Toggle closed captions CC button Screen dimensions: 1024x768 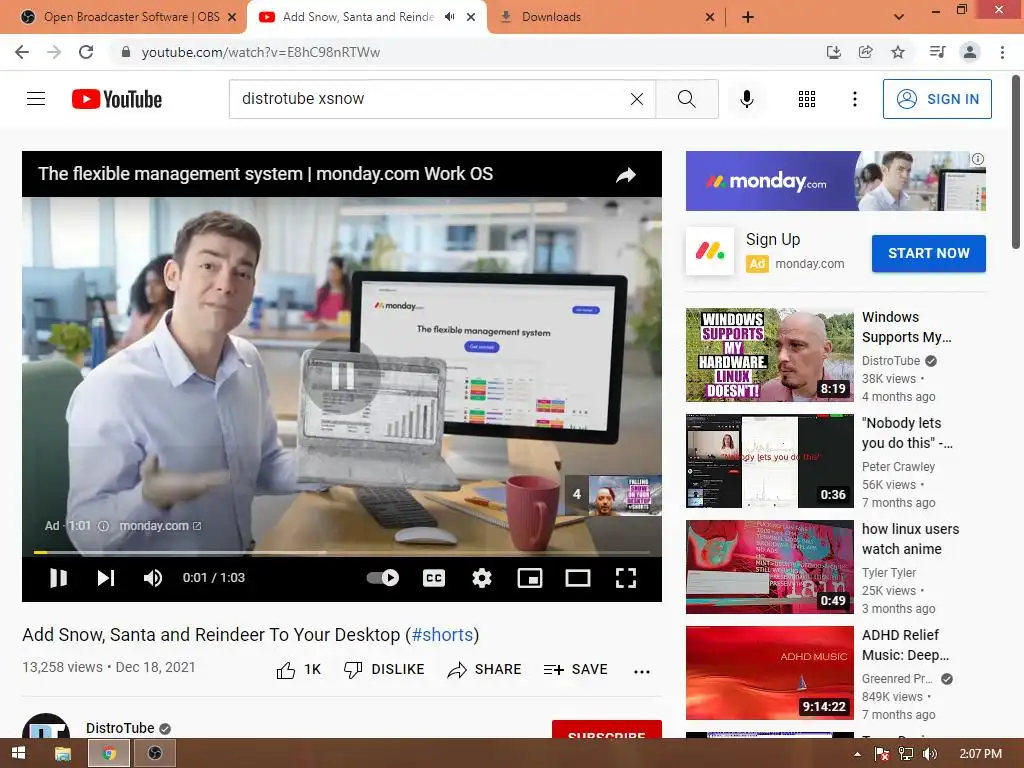click(x=434, y=578)
